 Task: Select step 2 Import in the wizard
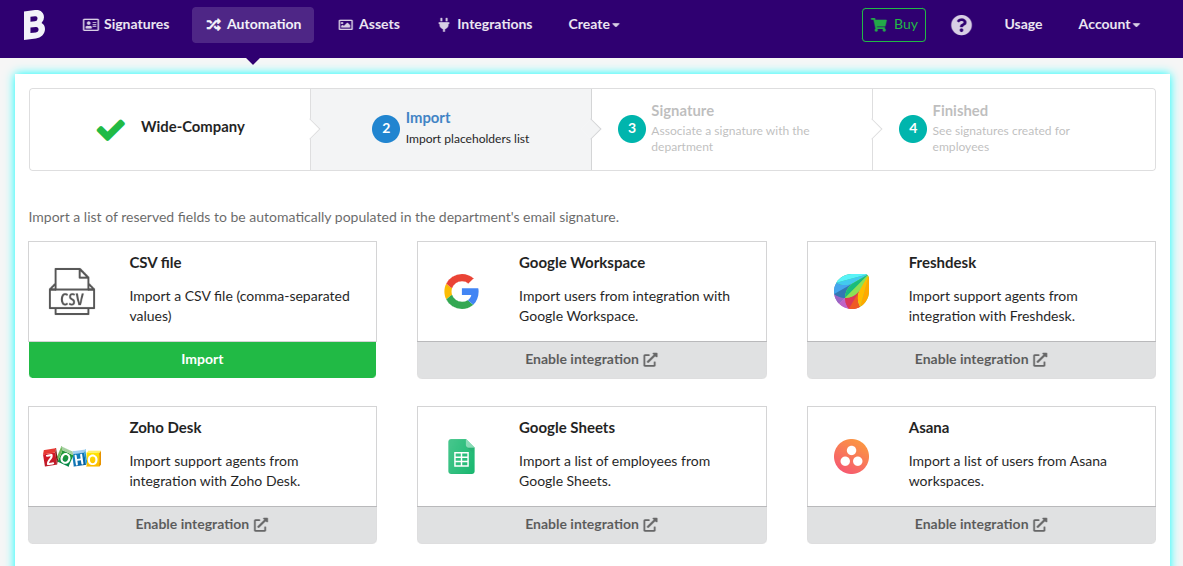(451, 129)
